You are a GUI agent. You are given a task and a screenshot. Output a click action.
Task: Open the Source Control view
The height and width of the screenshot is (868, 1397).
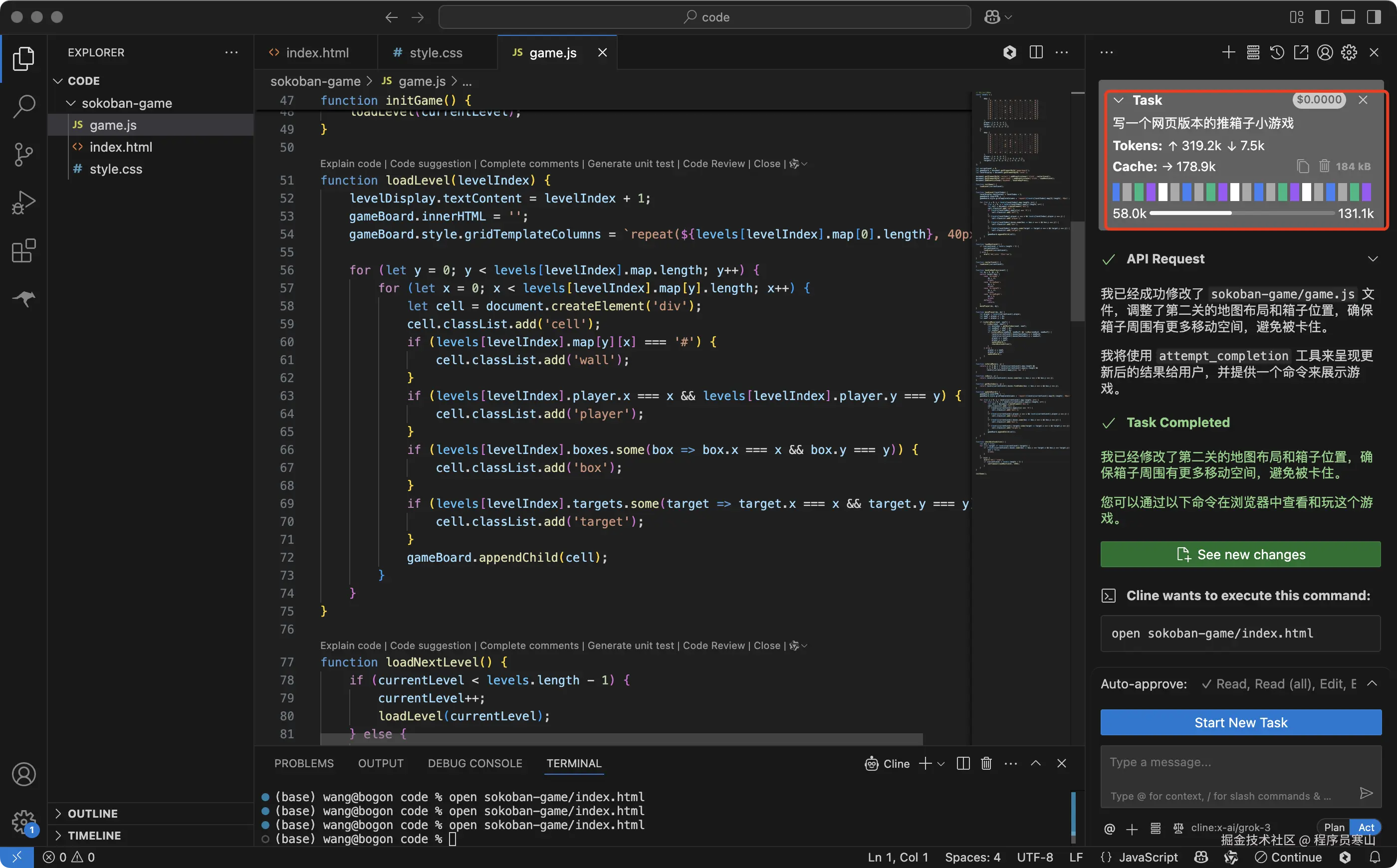[23, 155]
